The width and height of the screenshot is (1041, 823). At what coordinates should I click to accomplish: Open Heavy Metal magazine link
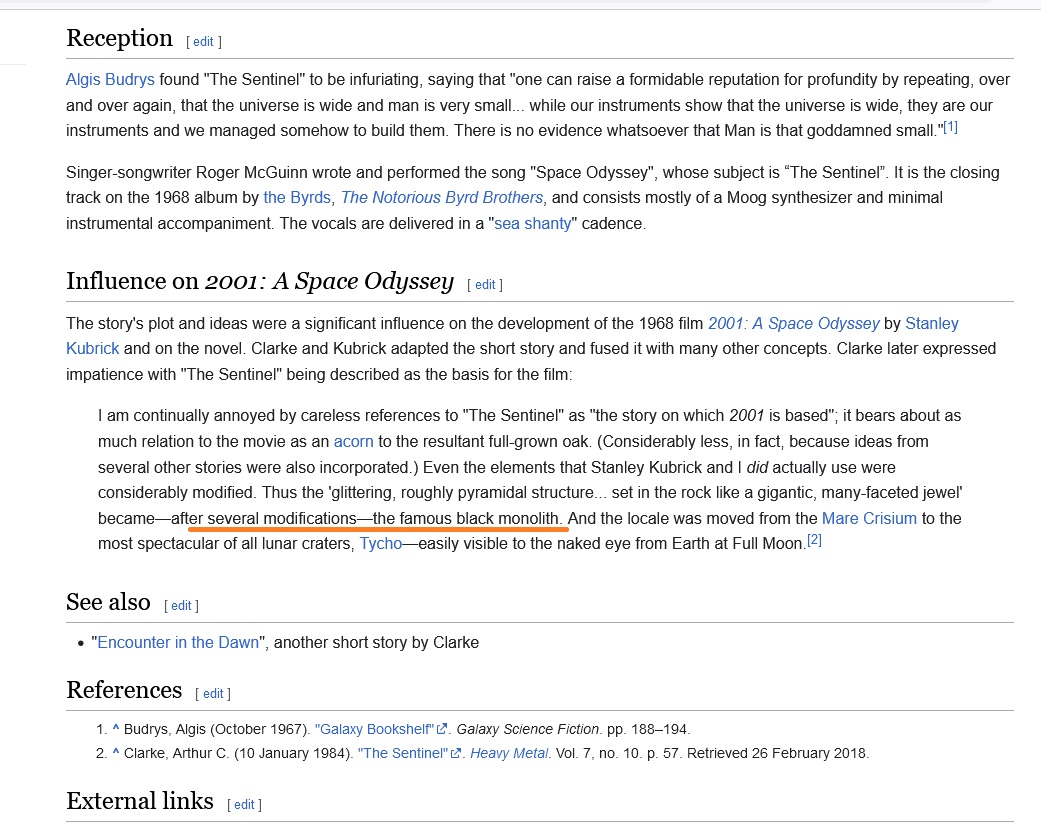pos(509,754)
